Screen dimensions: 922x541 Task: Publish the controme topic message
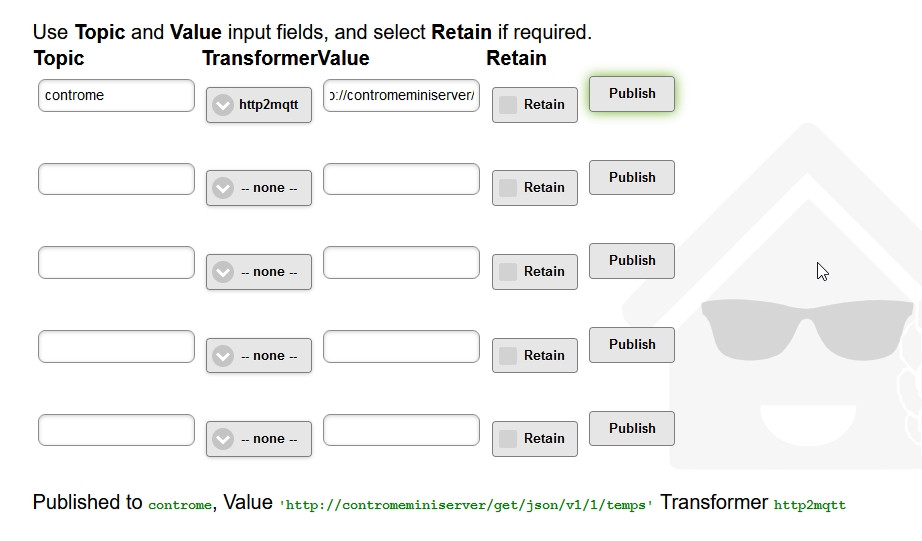coord(632,93)
